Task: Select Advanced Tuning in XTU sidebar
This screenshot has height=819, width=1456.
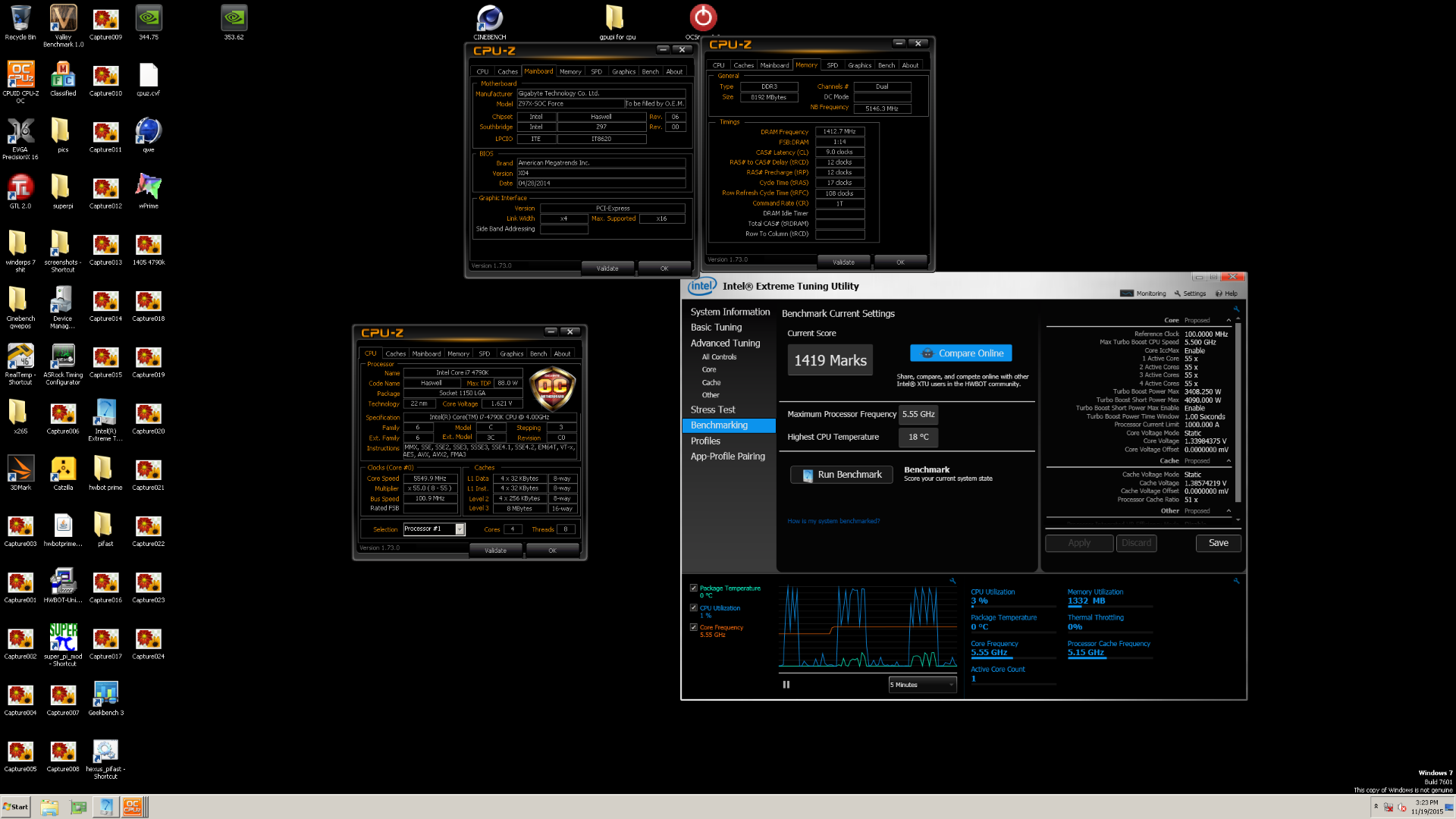Action: click(x=725, y=343)
